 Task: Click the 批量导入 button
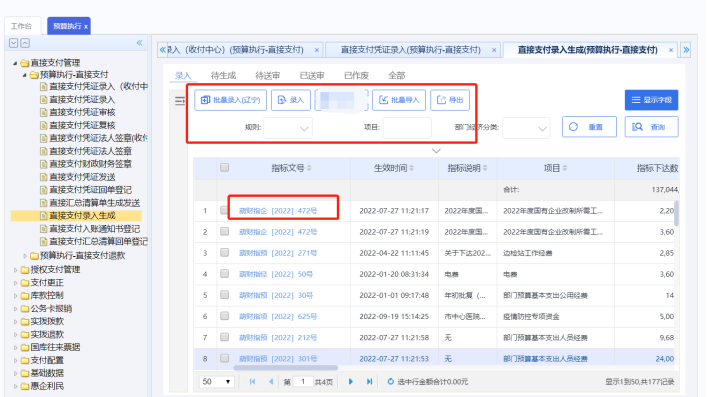399,100
